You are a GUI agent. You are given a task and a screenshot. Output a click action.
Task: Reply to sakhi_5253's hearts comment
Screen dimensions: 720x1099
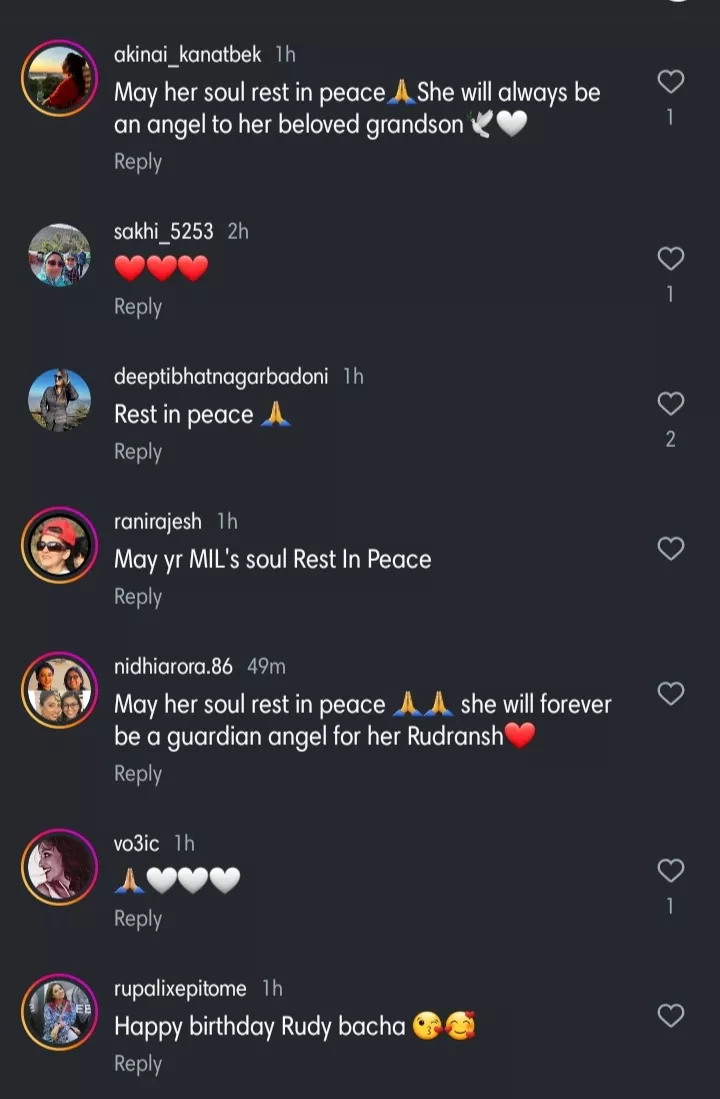pyautogui.click(x=138, y=307)
